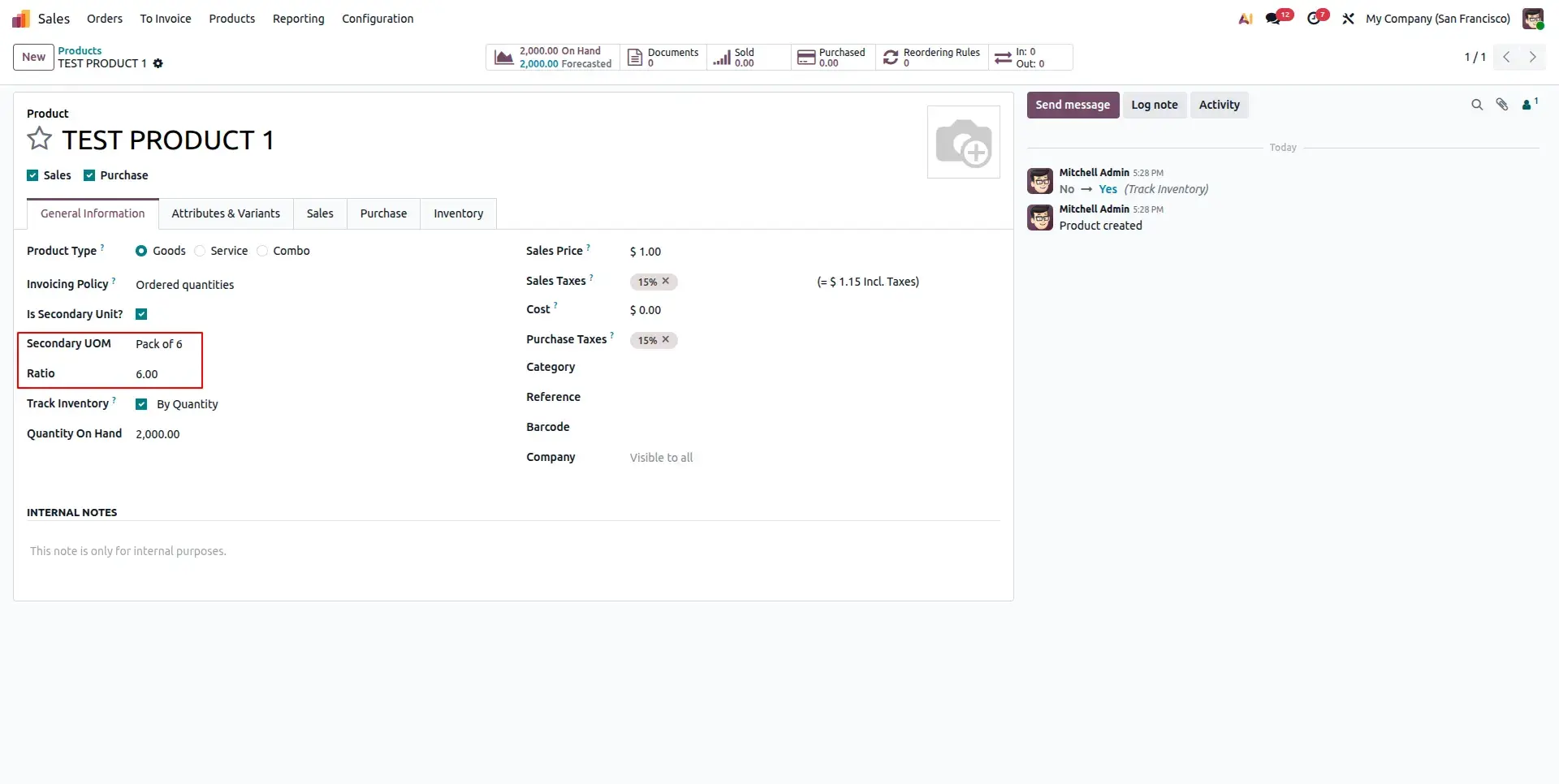Go to the previous record arrow

1506,57
